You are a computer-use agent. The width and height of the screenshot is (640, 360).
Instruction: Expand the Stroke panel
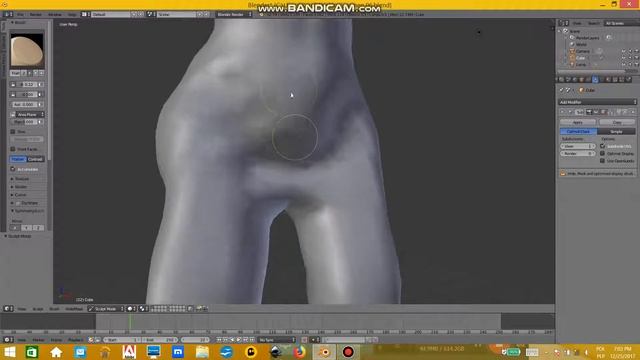tap(20, 187)
